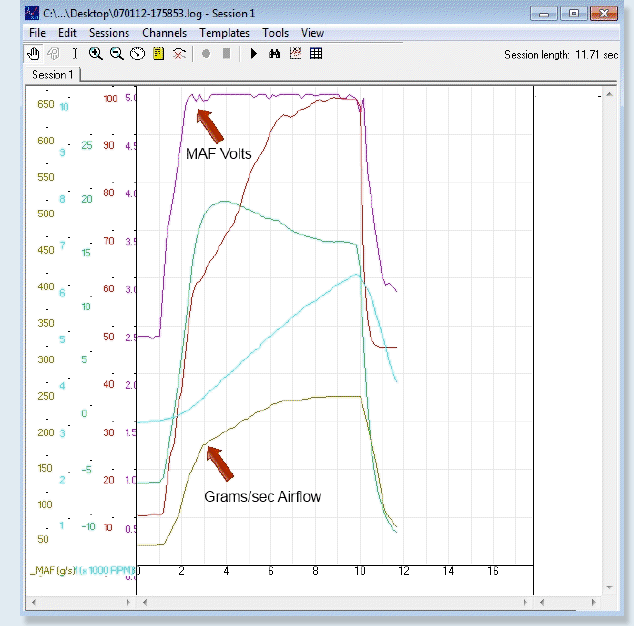Viewport: 634px width, 626px height.
Task: Click left scroll arrow under axis labels
Action: (x=34, y=602)
